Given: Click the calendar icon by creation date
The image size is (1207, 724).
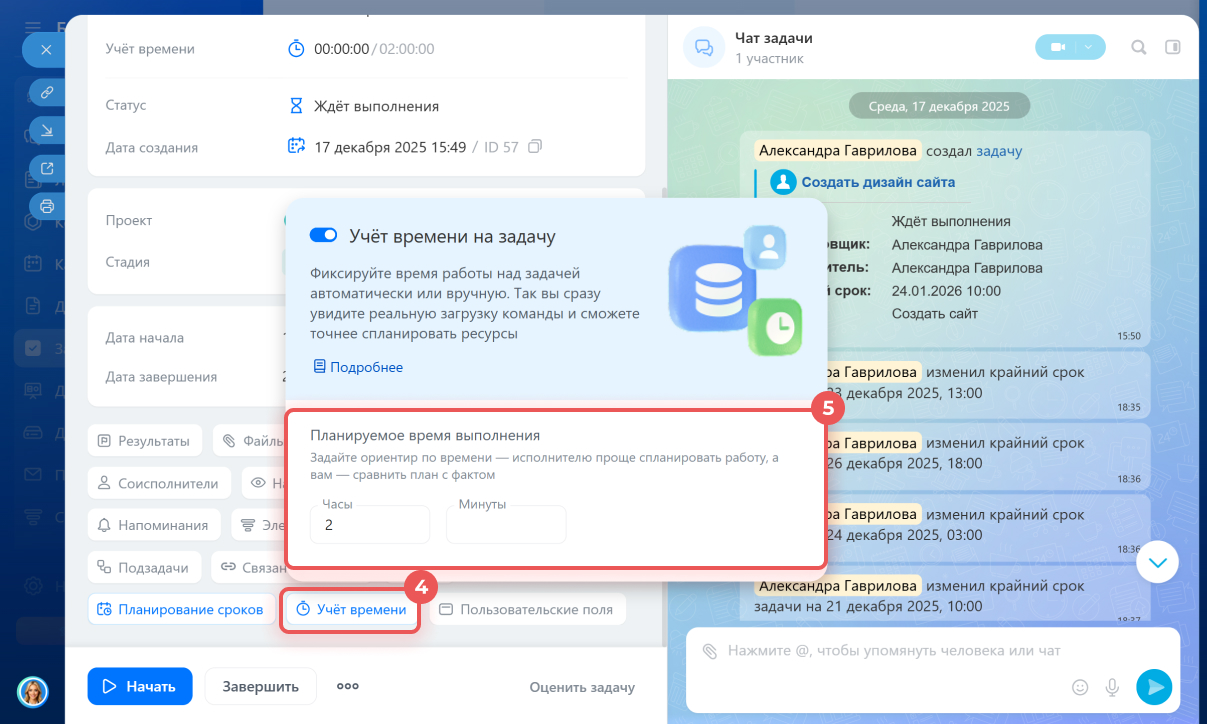Looking at the screenshot, I should point(296,147).
